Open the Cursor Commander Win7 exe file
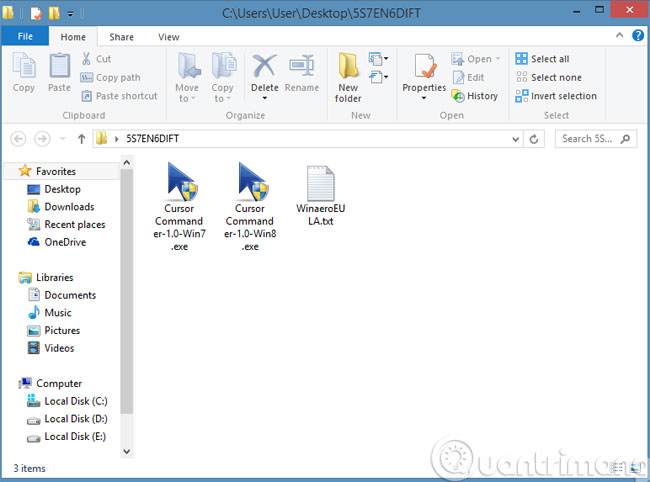 click(x=178, y=207)
